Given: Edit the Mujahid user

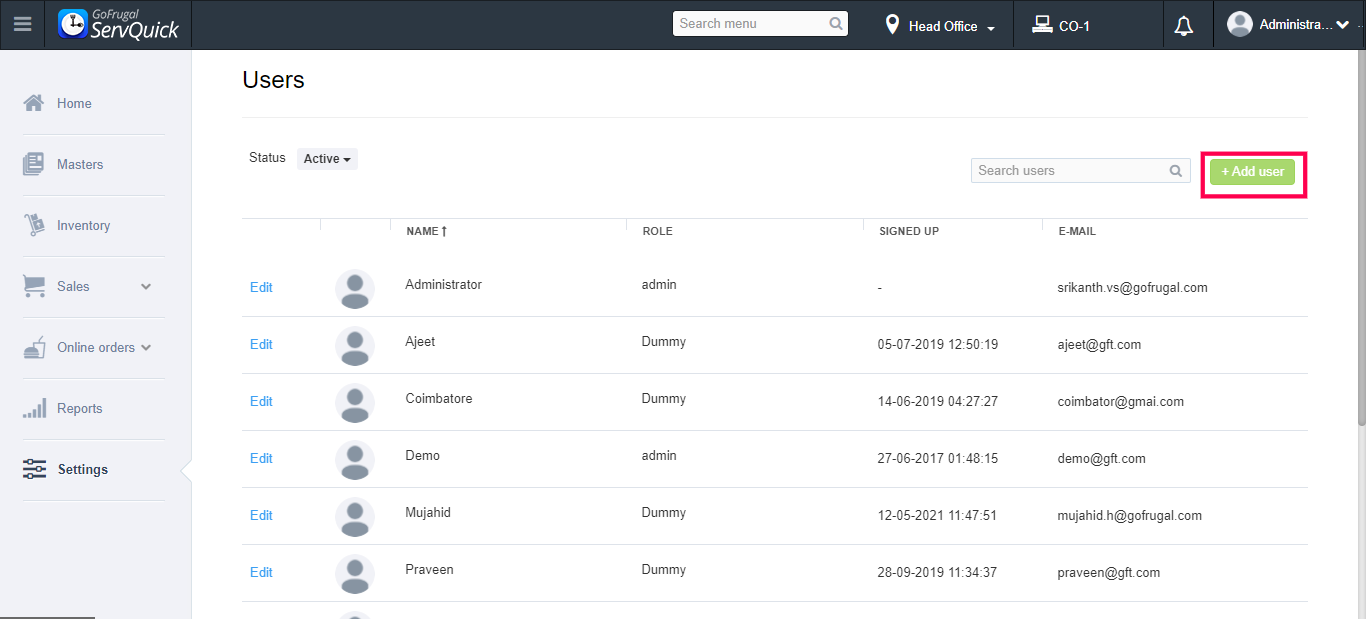Looking at the screenshot, I should point(261,515).
